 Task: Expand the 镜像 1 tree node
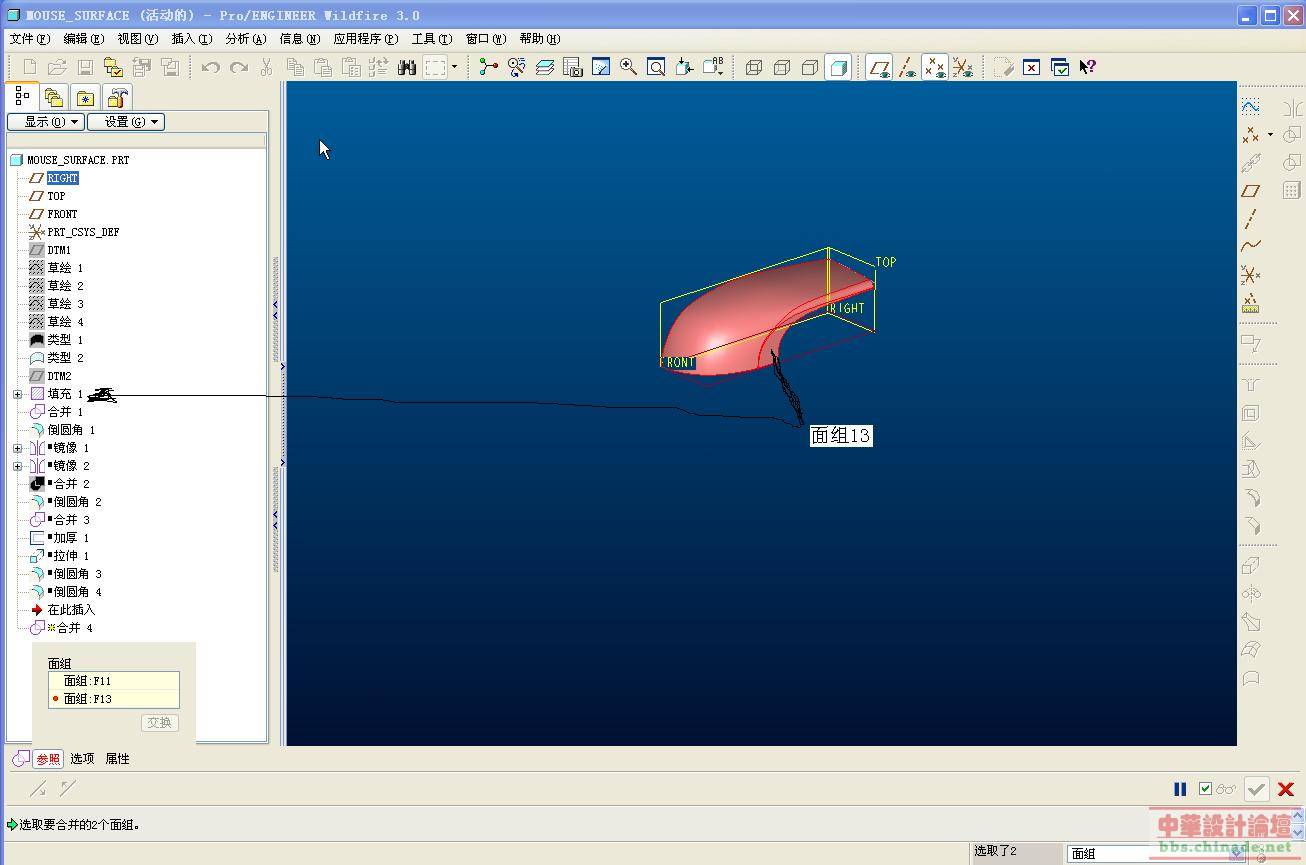click(17, 448)
